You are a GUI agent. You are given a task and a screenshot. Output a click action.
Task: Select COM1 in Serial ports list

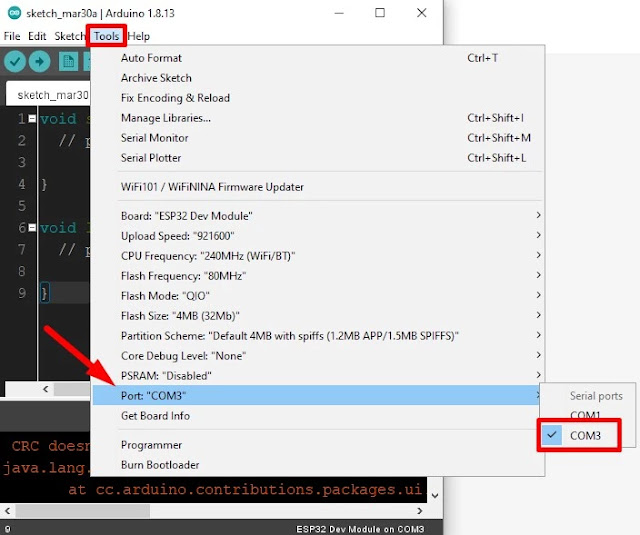coord(588,415)
